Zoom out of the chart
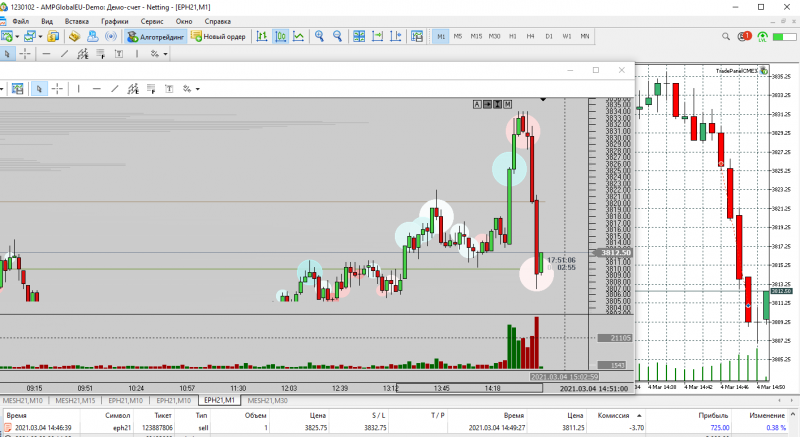The width and height of the screenshot is (800, 437). tap(337, 36)
